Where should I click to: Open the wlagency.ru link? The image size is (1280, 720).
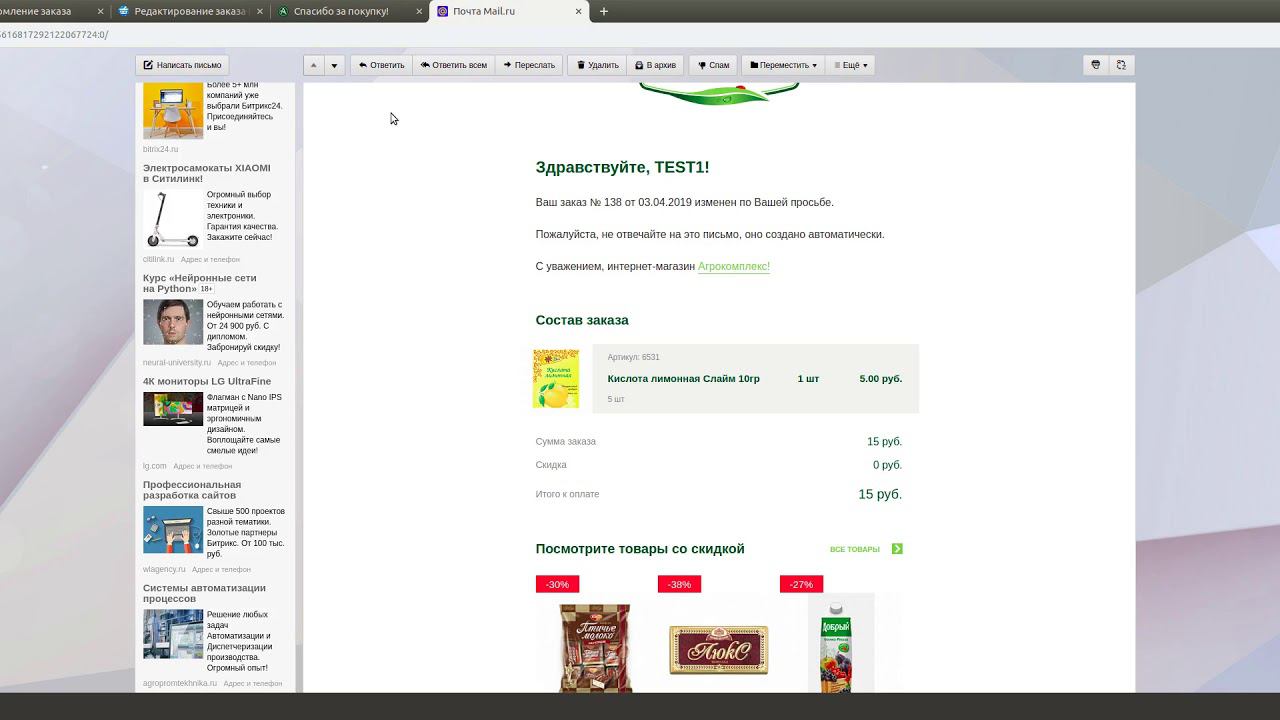coord(164,569)
